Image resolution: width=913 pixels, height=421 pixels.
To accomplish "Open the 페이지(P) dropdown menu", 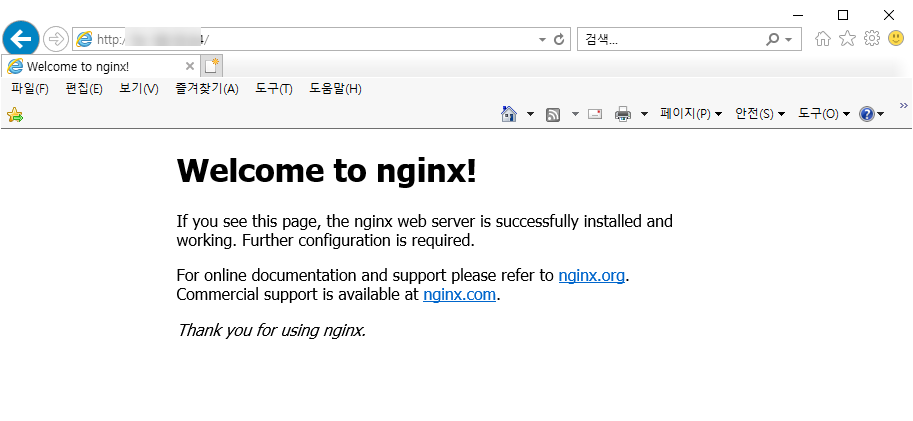I will tap(691, 114).
